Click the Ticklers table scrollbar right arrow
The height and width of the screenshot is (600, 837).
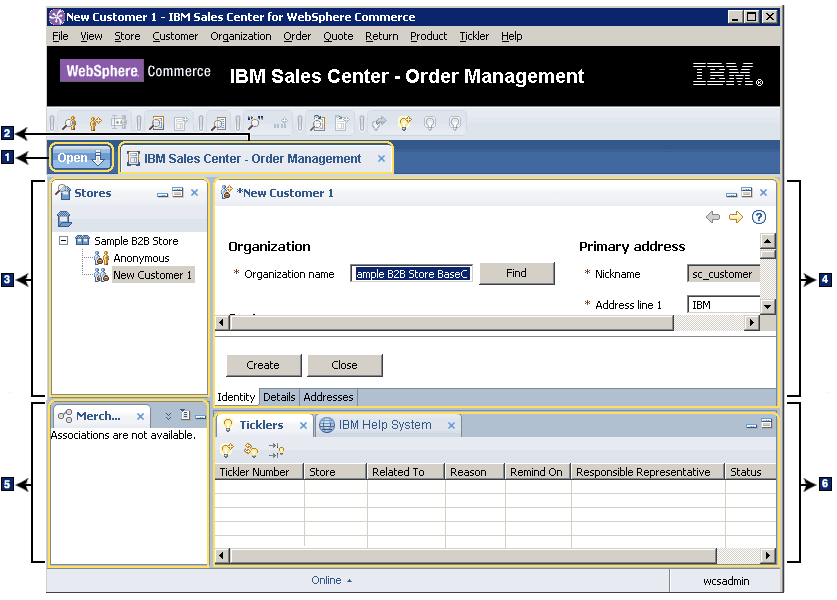point(767,556)
